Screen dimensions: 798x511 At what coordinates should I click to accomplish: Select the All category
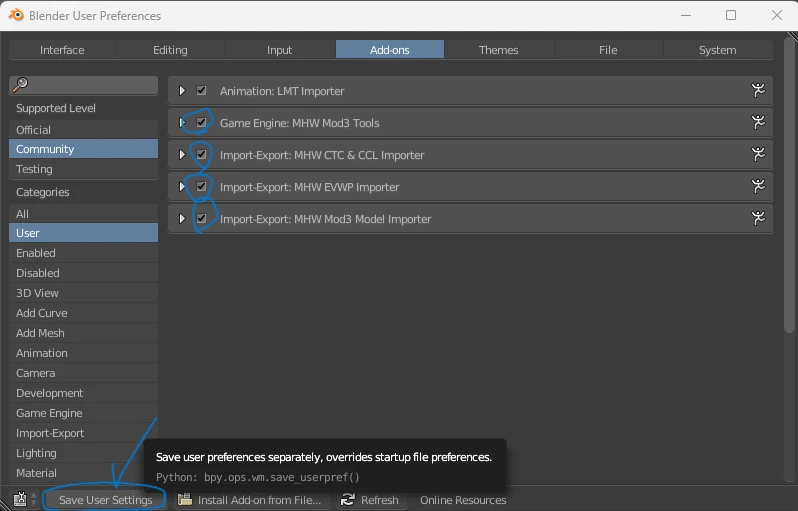pos(83,214)
